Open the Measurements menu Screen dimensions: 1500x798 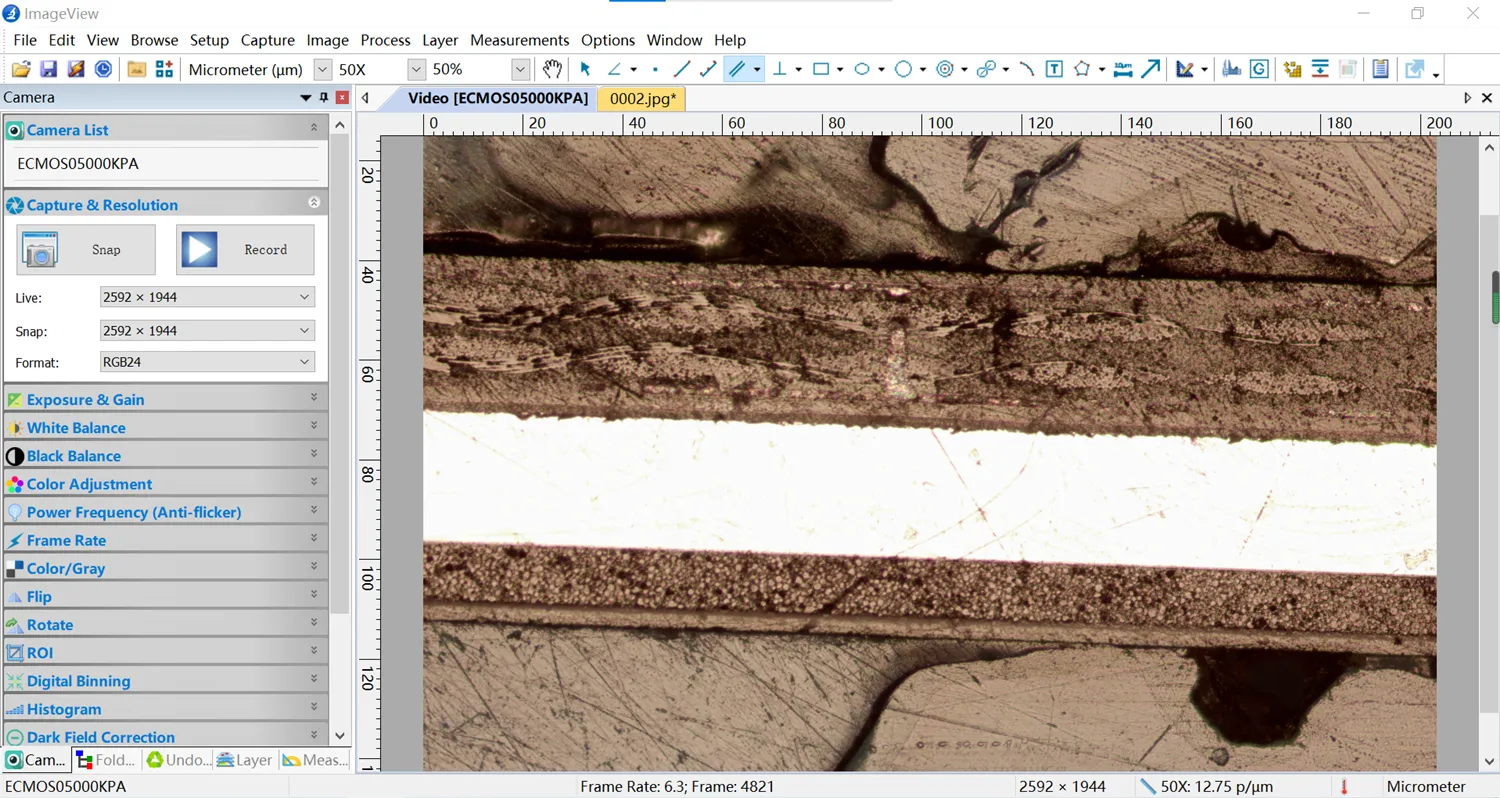(x=519, y=40)
